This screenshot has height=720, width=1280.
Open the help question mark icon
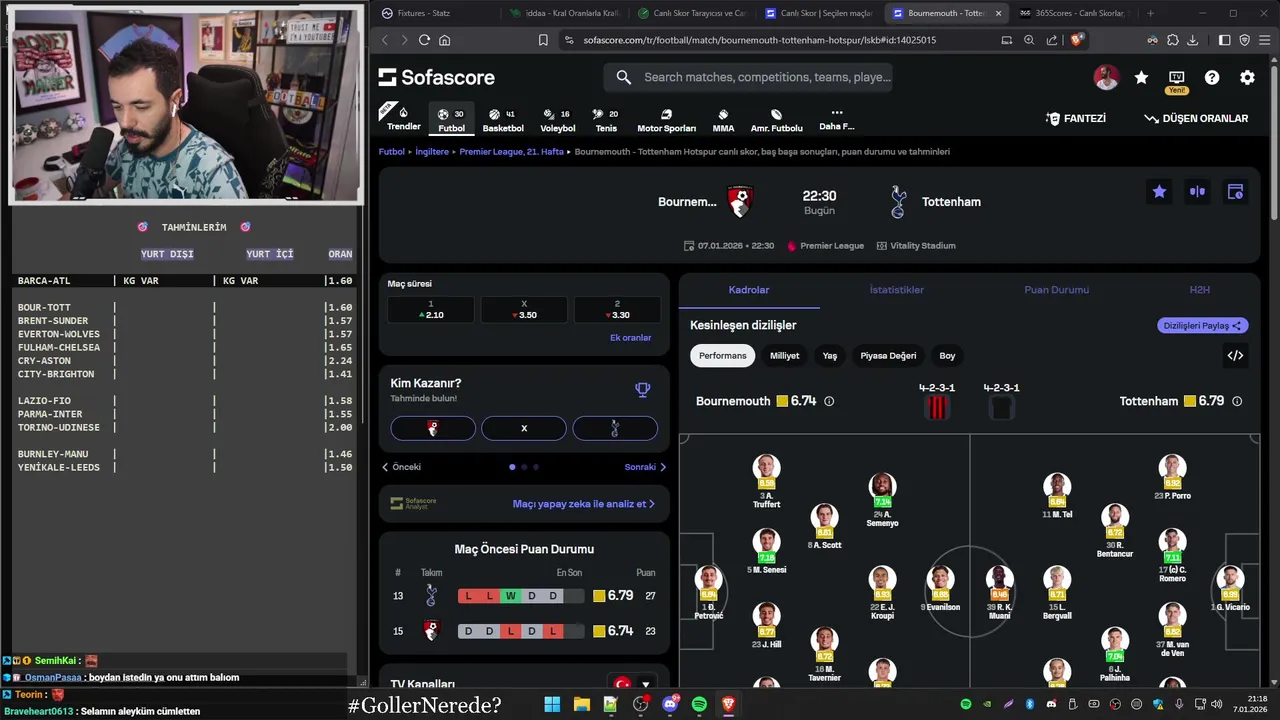[1212, 77]
